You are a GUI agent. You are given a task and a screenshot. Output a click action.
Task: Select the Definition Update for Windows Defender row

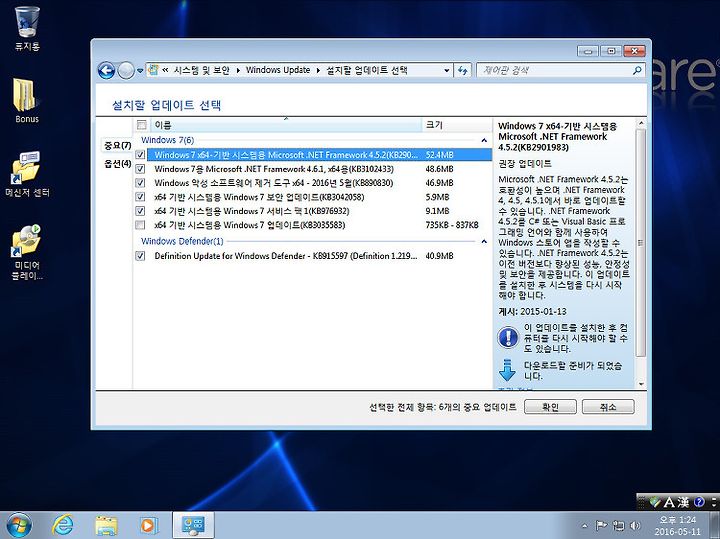pyautogui.click(x=313, y=256)
